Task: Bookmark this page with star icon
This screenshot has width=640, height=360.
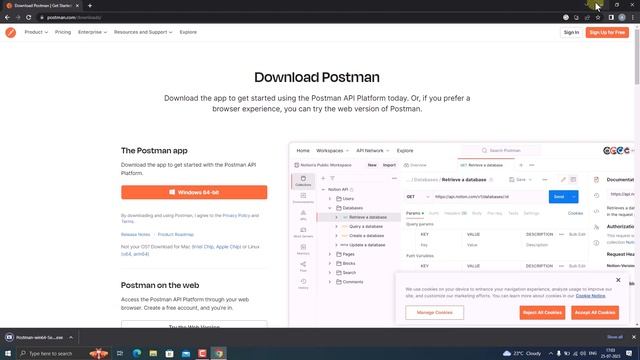Action: click(598, 18)
